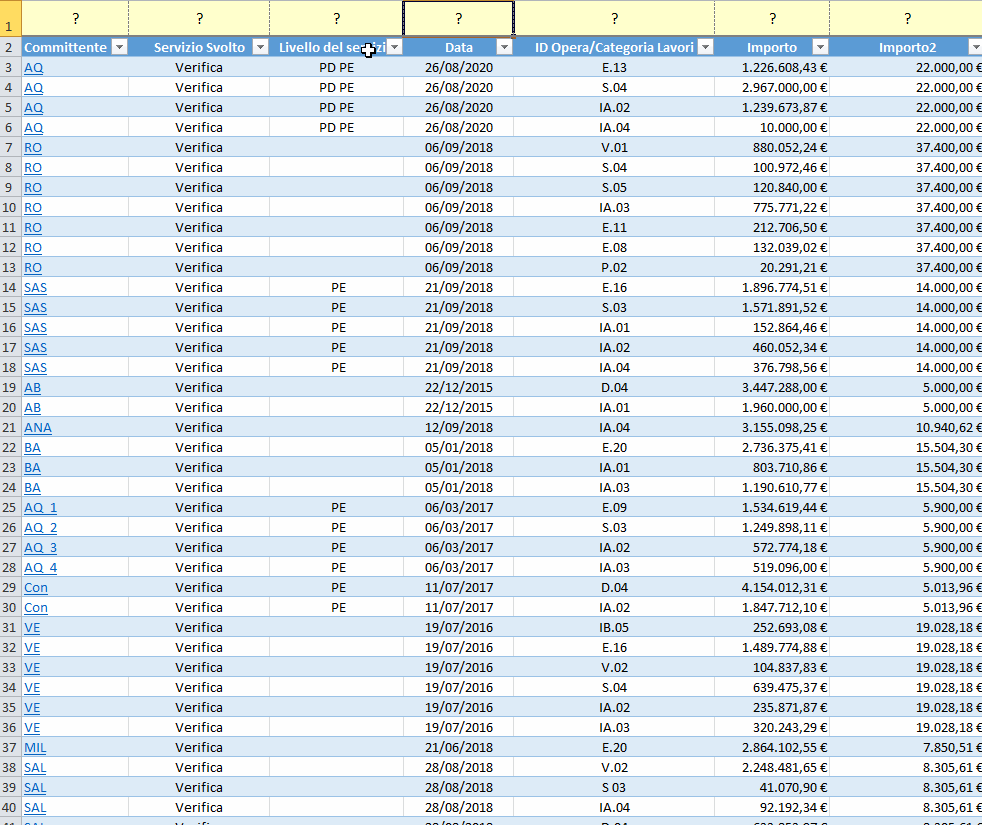Viewport: 982px width, 825px height.
Task: Open the ANA link in row 21
Action: click(38, 428)
